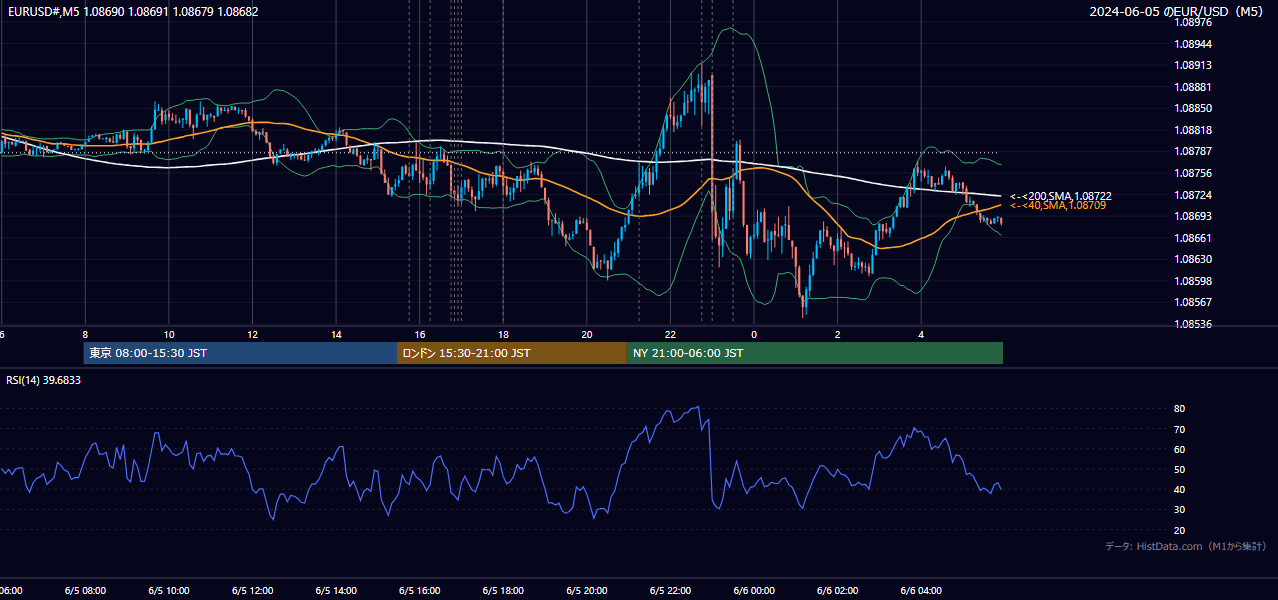Image resolution: width=1278 pixels, height=600 pixels.
Task: Click the 1.08787 price axis label
Action: pos(1193,152)
